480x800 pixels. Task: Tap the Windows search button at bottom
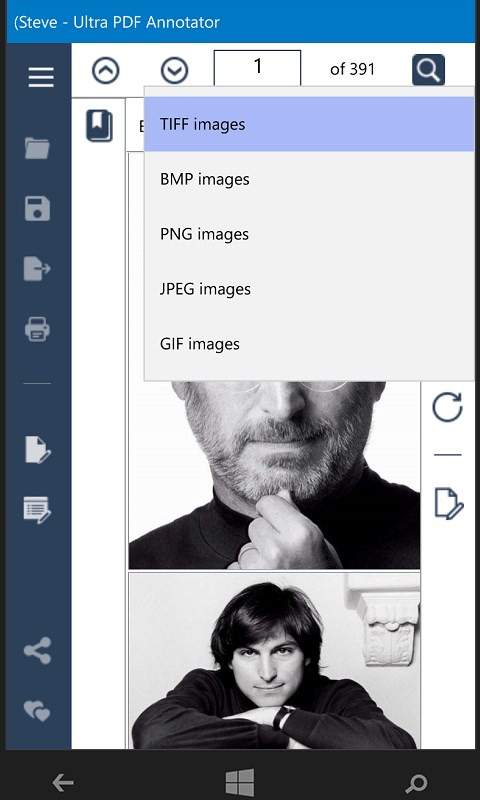click(x=416, y=783)
